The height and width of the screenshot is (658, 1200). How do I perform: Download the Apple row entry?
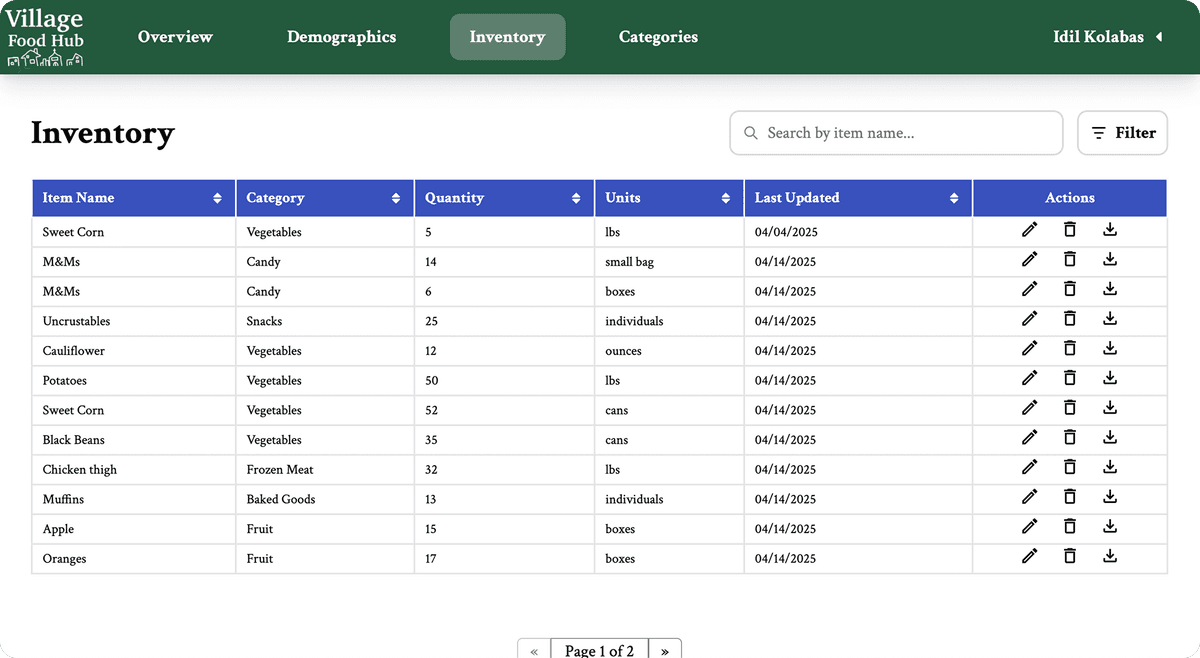(1109, 527)
